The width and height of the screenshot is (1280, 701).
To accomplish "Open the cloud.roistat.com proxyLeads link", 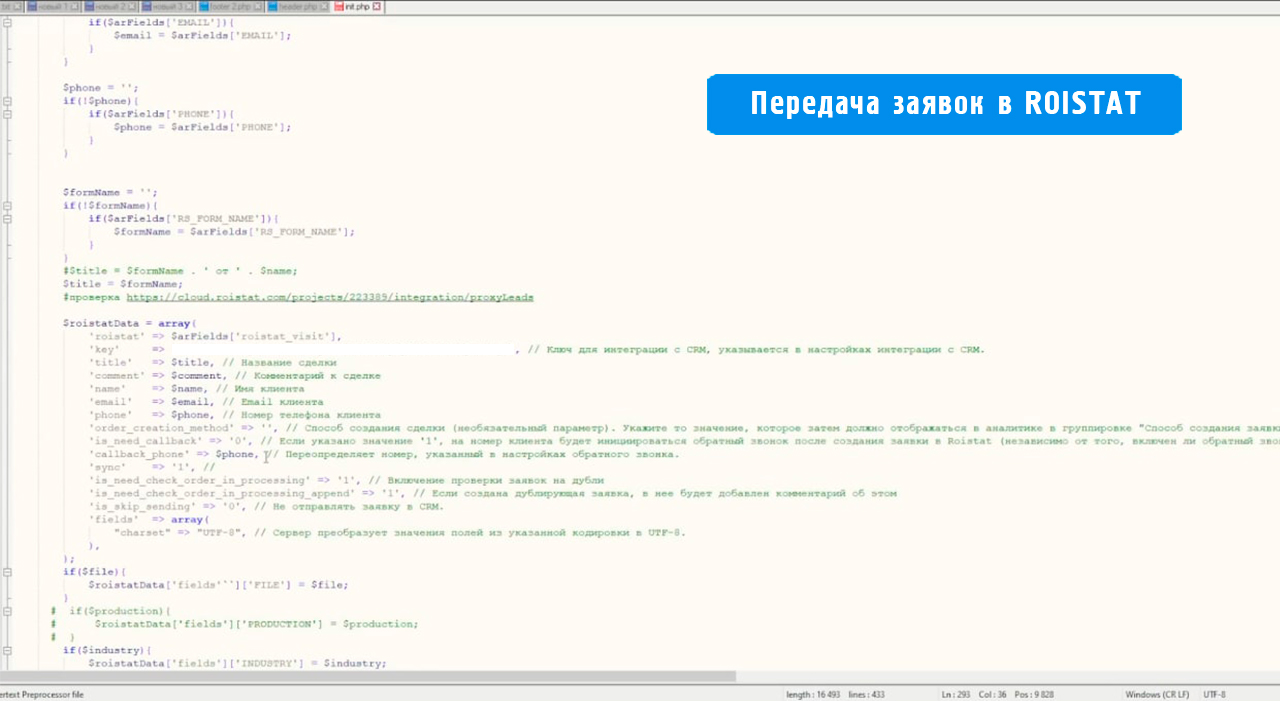I will point(330,297).
